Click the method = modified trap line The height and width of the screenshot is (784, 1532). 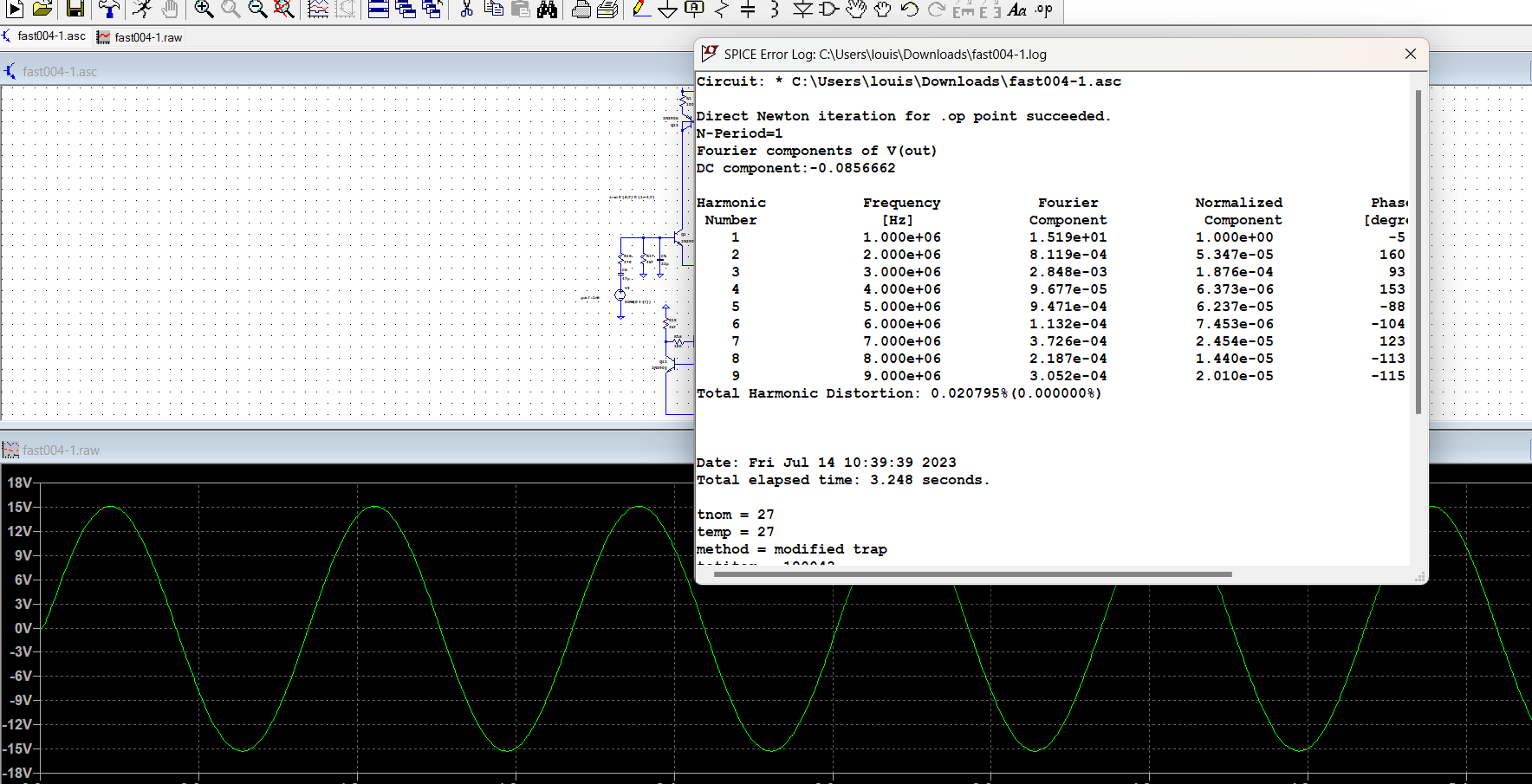[792, 549]
